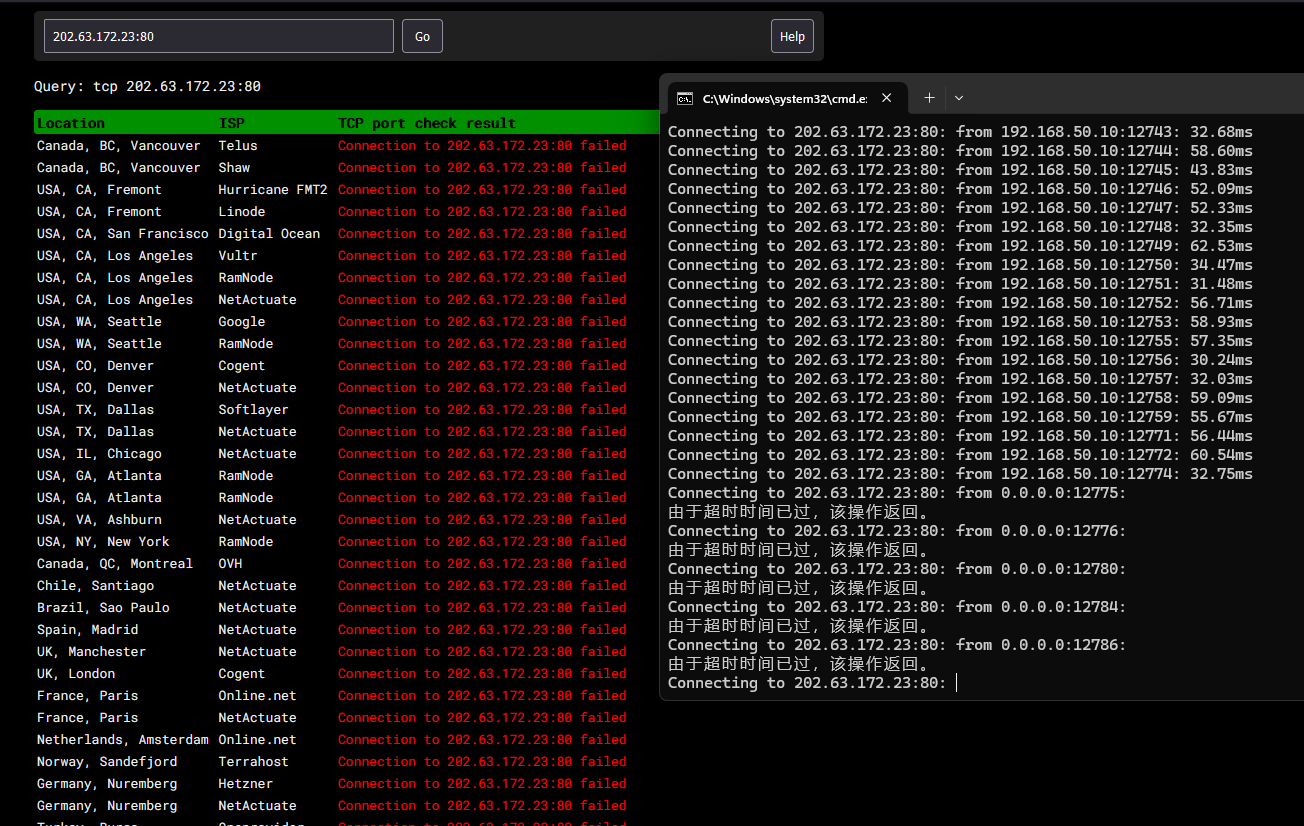
Task: Close the cmd.exe terminal tab
Action: [x=886, y=98]
